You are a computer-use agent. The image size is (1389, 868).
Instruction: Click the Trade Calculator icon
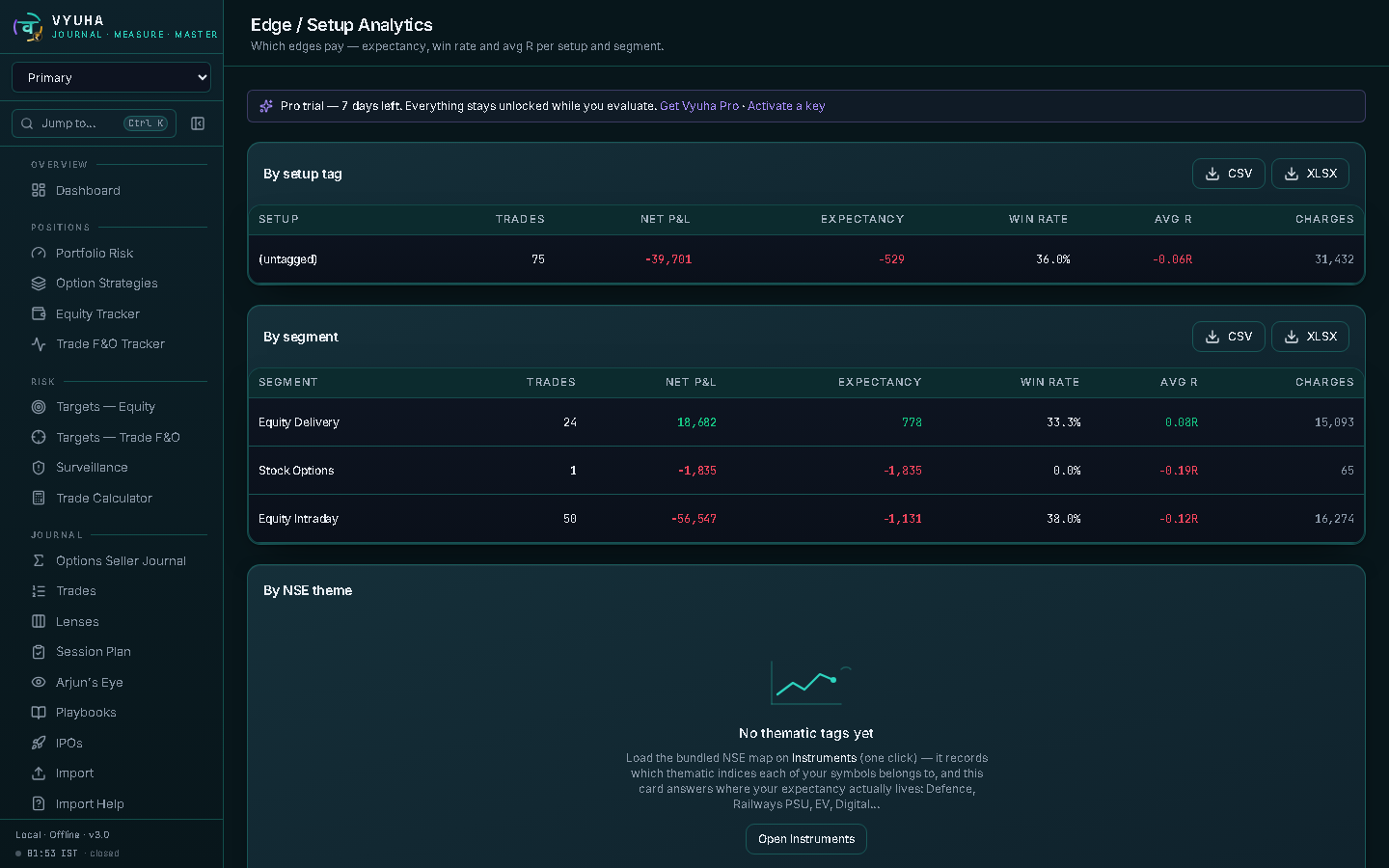pyautogui.click(x=39, y=499)
